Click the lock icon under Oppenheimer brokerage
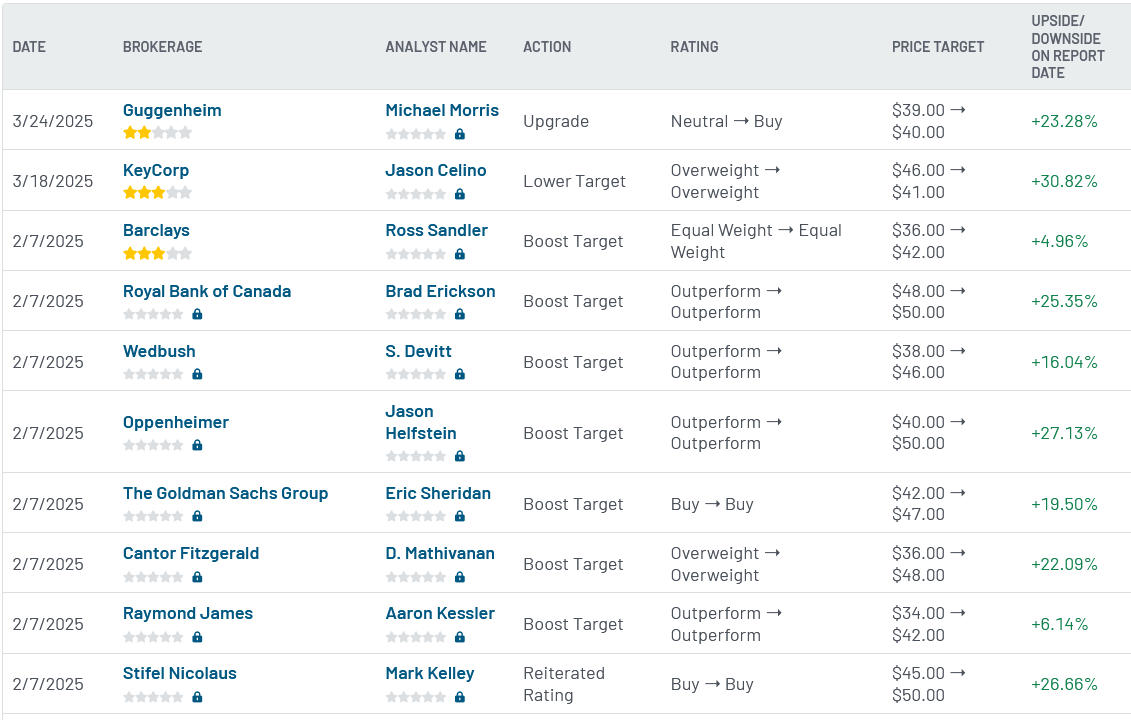This screenshot has height=720, width=1131. (x=197, y=445)
